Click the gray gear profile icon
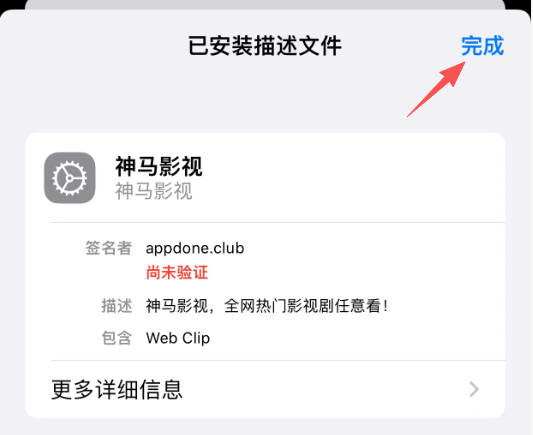The width and height of the screenshot is (533, 435). [70, 178]
